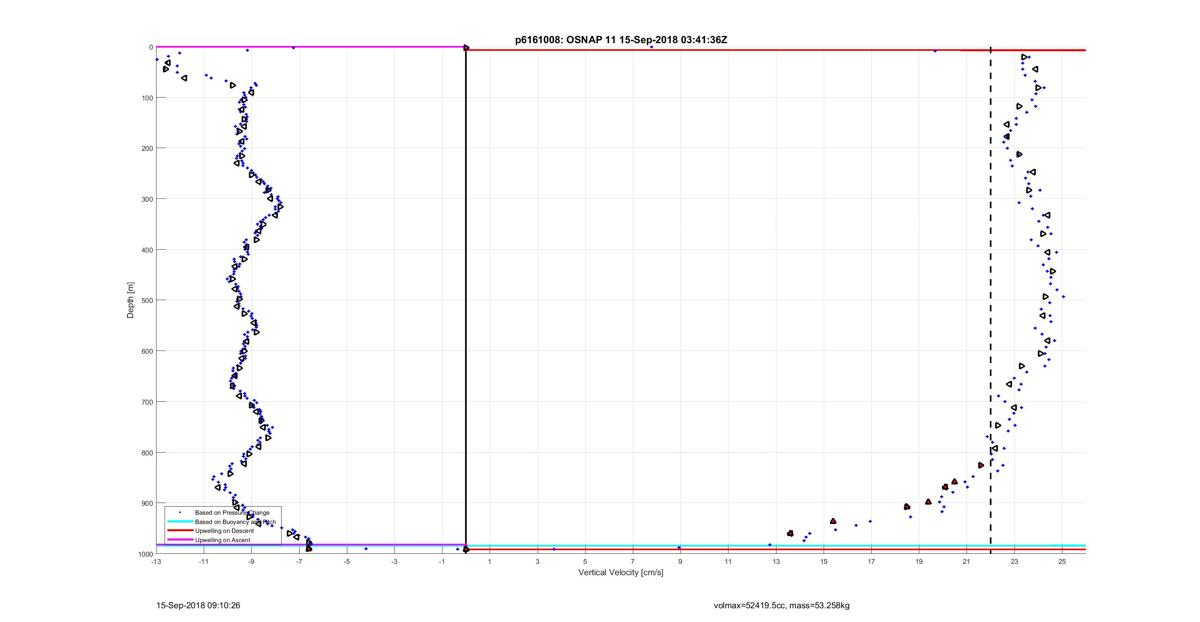Click the velocity axis tick label '5'
Viewport: 1200px width, 622px height.
(x=585, y=562)
